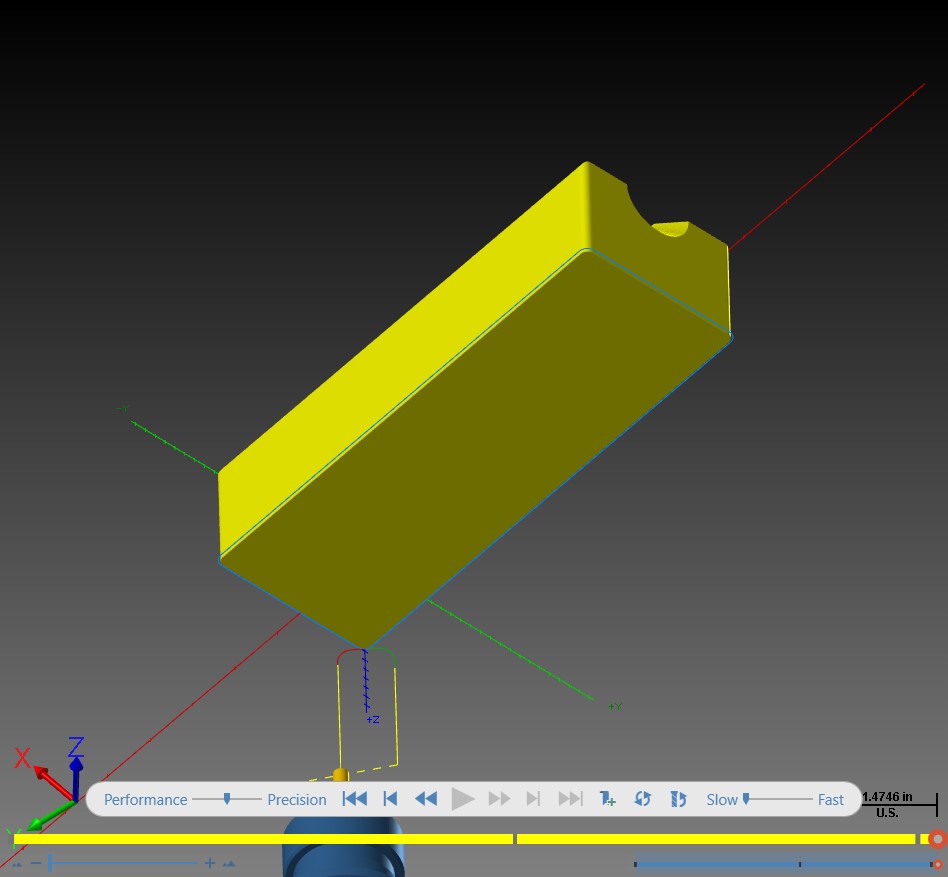Click the loop playback icon
The height and width of the screenshot is (877, 948).
pyautogui.click(x=642, y=799)
